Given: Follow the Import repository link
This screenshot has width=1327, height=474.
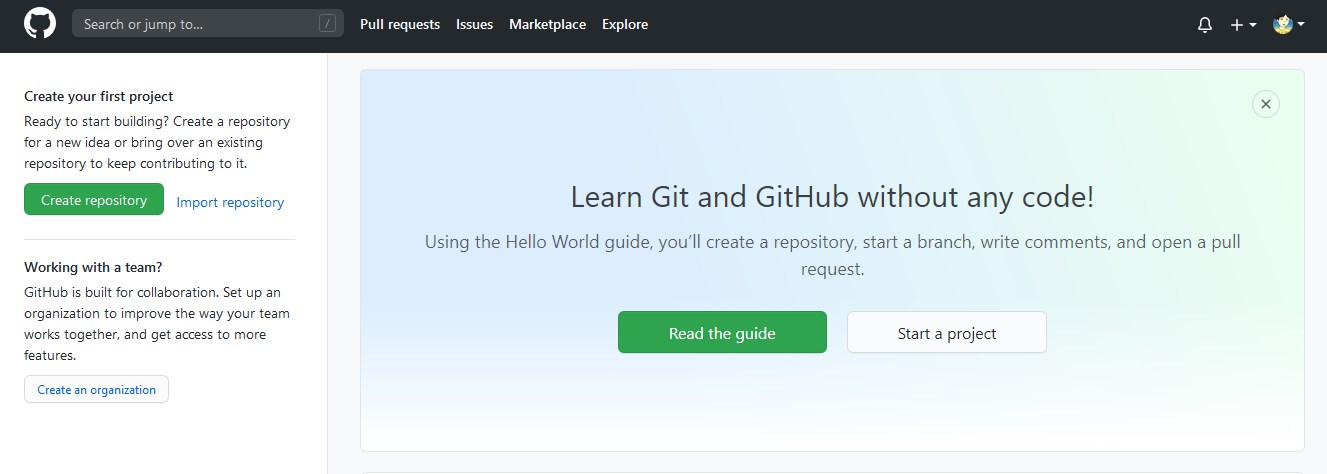Looking at the screenshot, I should pyautogui.click(x=230, y=202).
